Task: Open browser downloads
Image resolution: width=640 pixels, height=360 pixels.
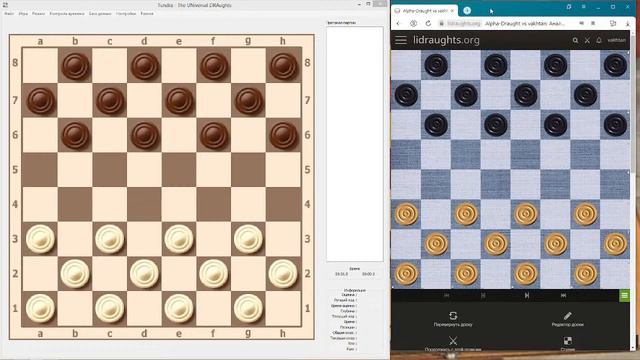Action: (628, 24)
